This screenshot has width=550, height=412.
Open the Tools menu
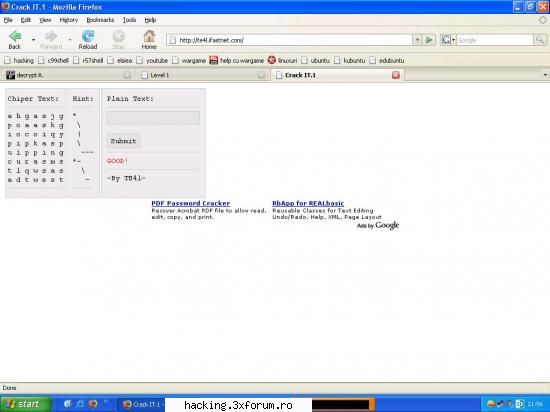click(x=129, y=20)
